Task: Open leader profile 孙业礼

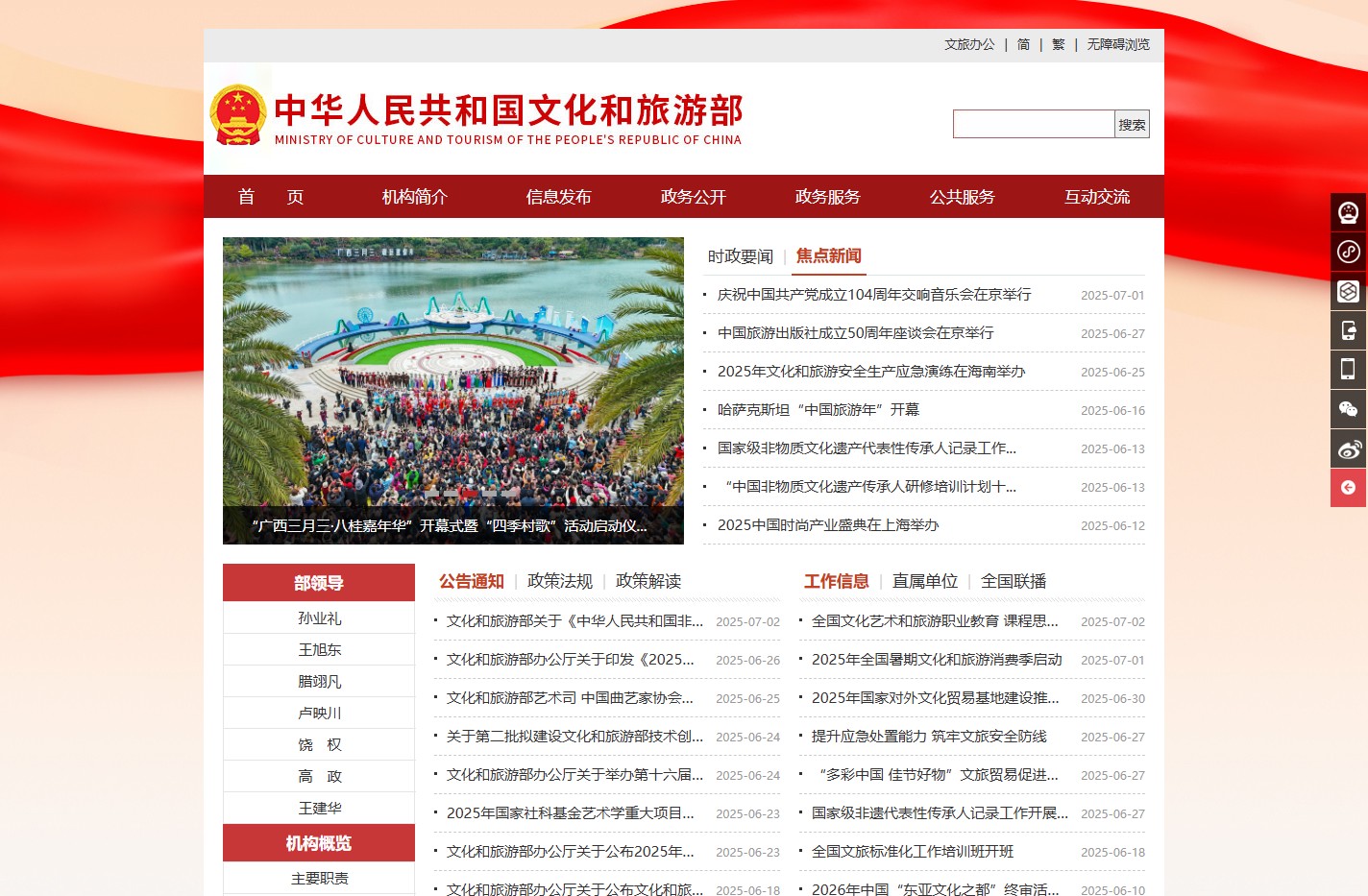Action: tap(319, 618)
